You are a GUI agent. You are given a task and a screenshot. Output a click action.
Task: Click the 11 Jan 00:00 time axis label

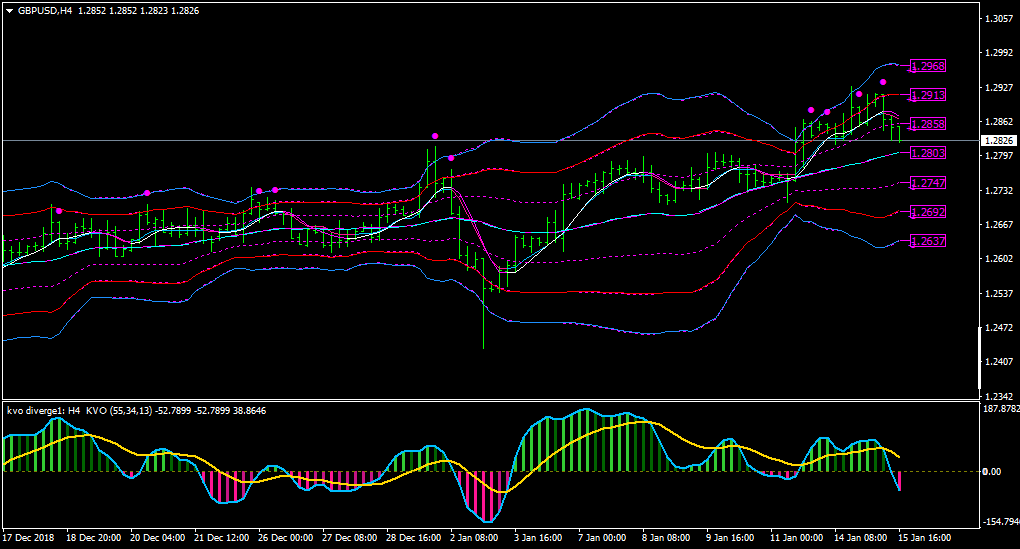pos(796,538)
